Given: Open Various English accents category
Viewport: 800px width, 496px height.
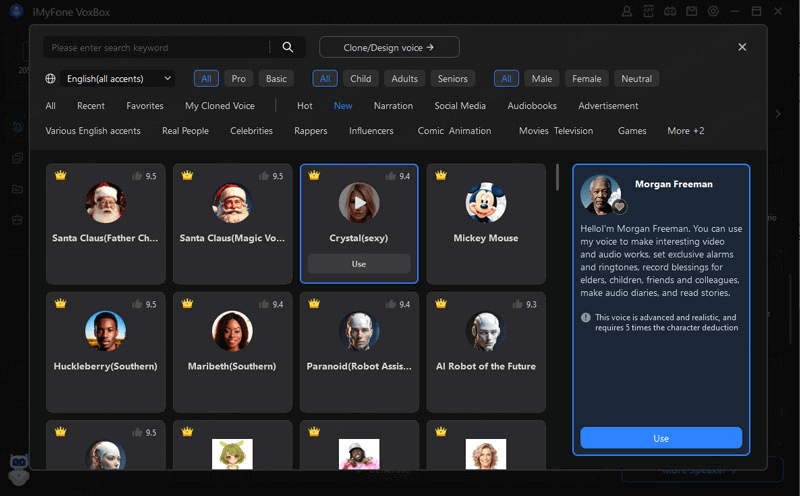Looking at the screenshot, I should click(x=93, y=131).
